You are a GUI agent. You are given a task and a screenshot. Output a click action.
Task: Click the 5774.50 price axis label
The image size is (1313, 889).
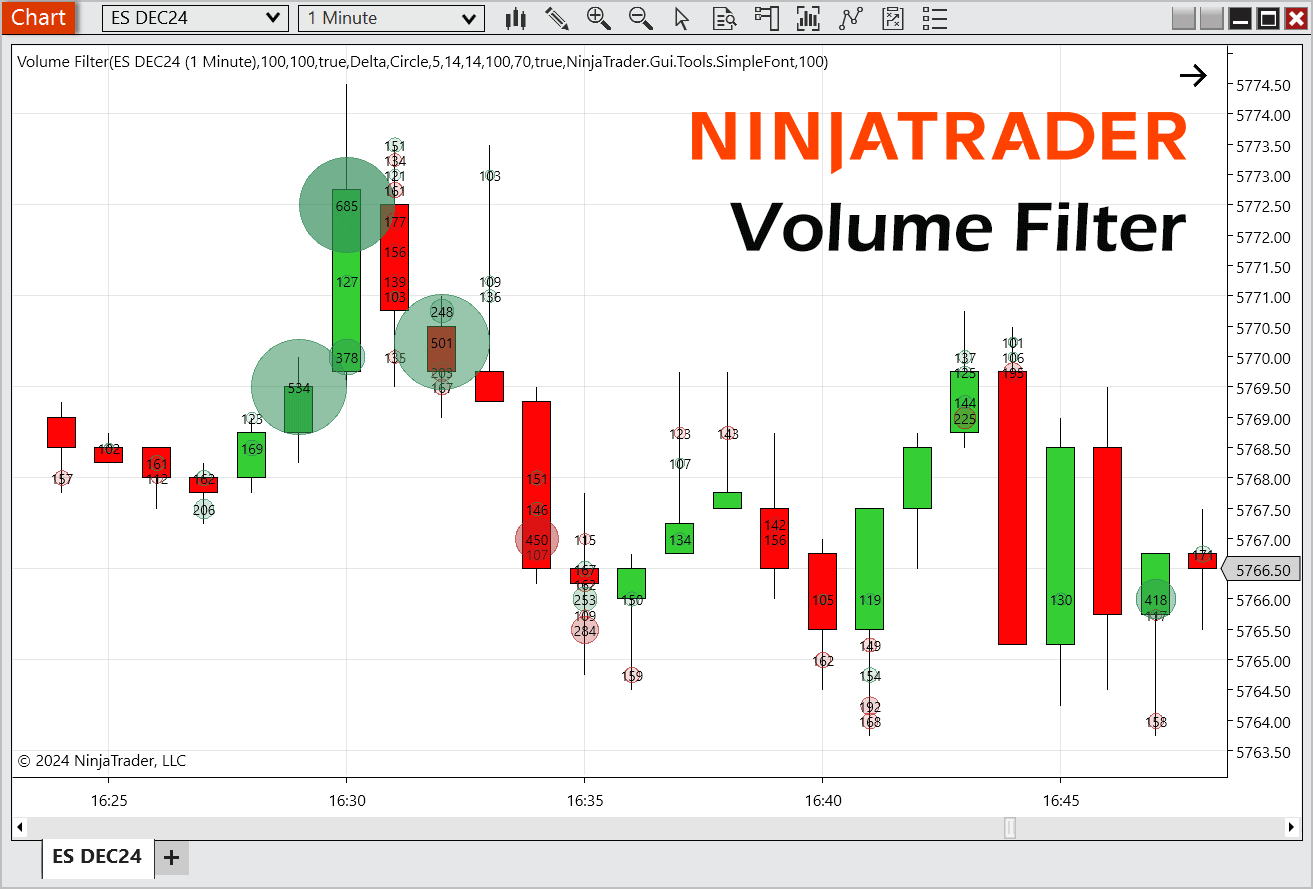(x=1263, y=85)
